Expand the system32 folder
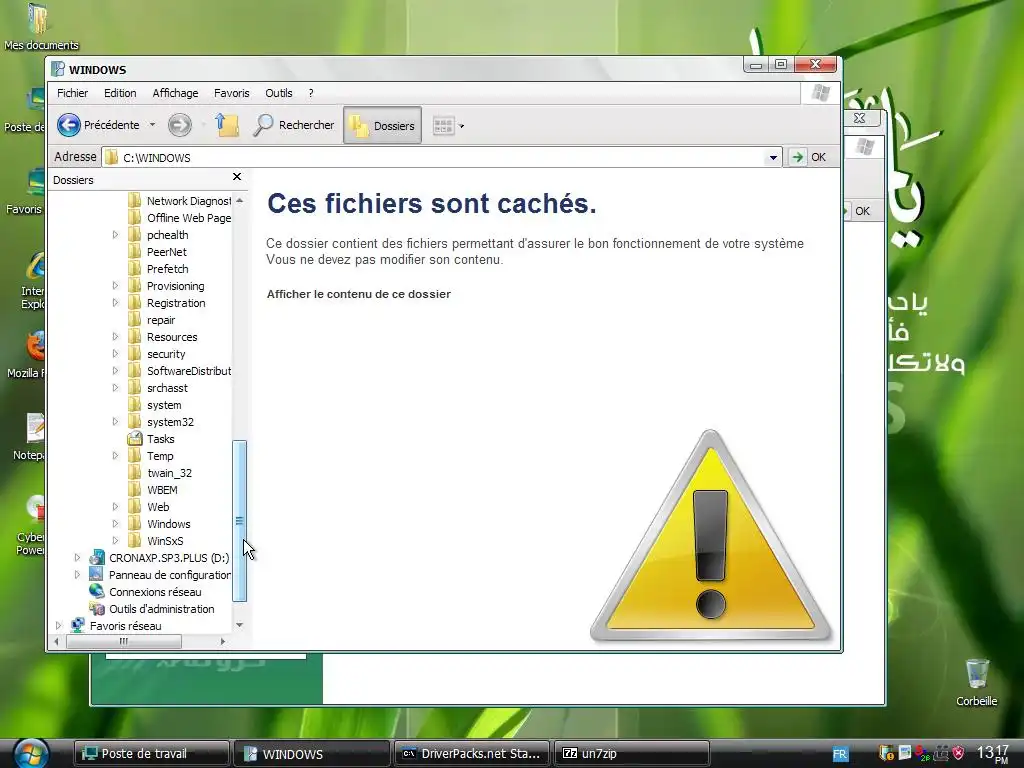The image size is (1024, 768). pos(115,421)
